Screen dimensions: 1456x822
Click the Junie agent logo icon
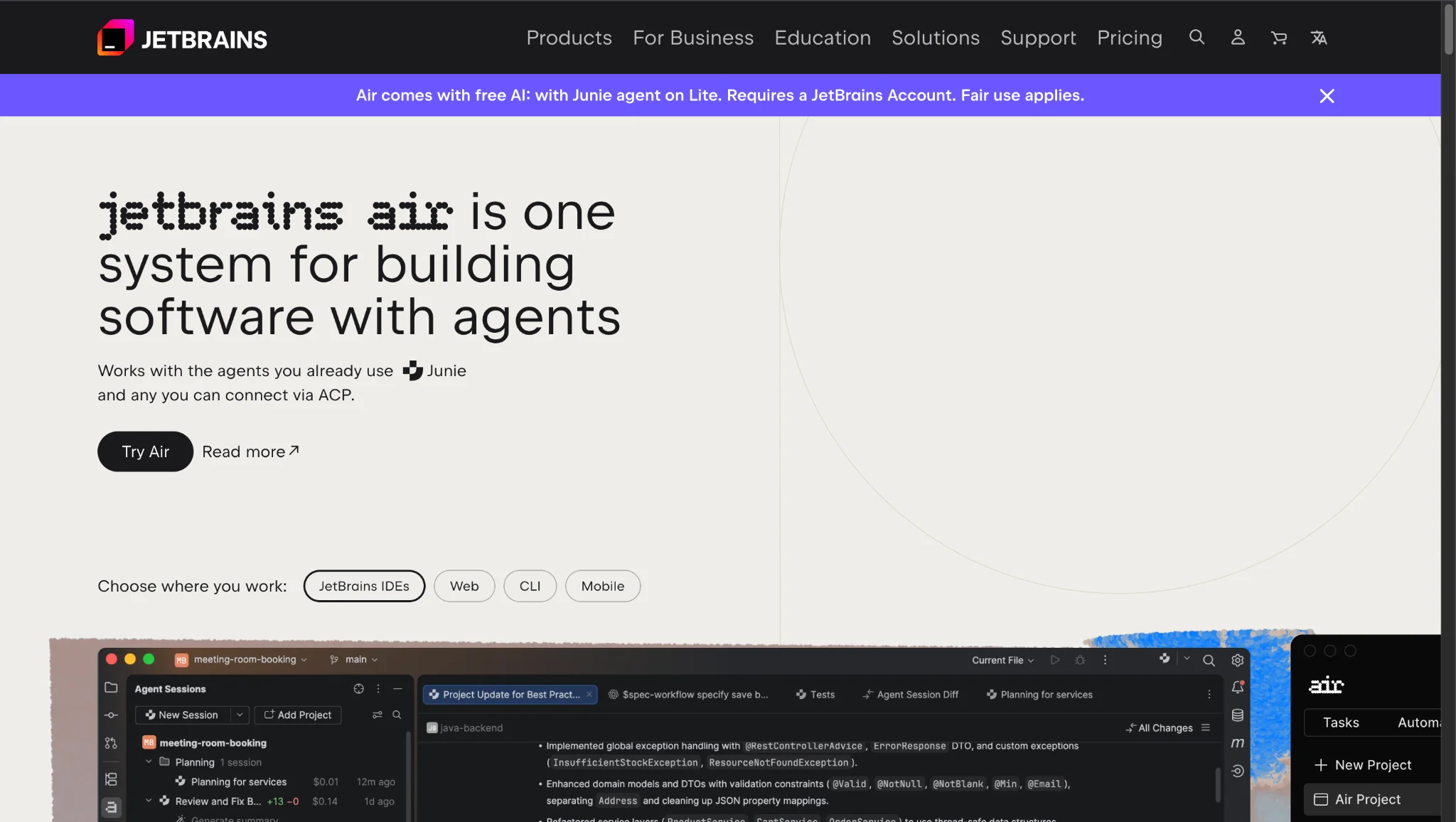[412, 370]
